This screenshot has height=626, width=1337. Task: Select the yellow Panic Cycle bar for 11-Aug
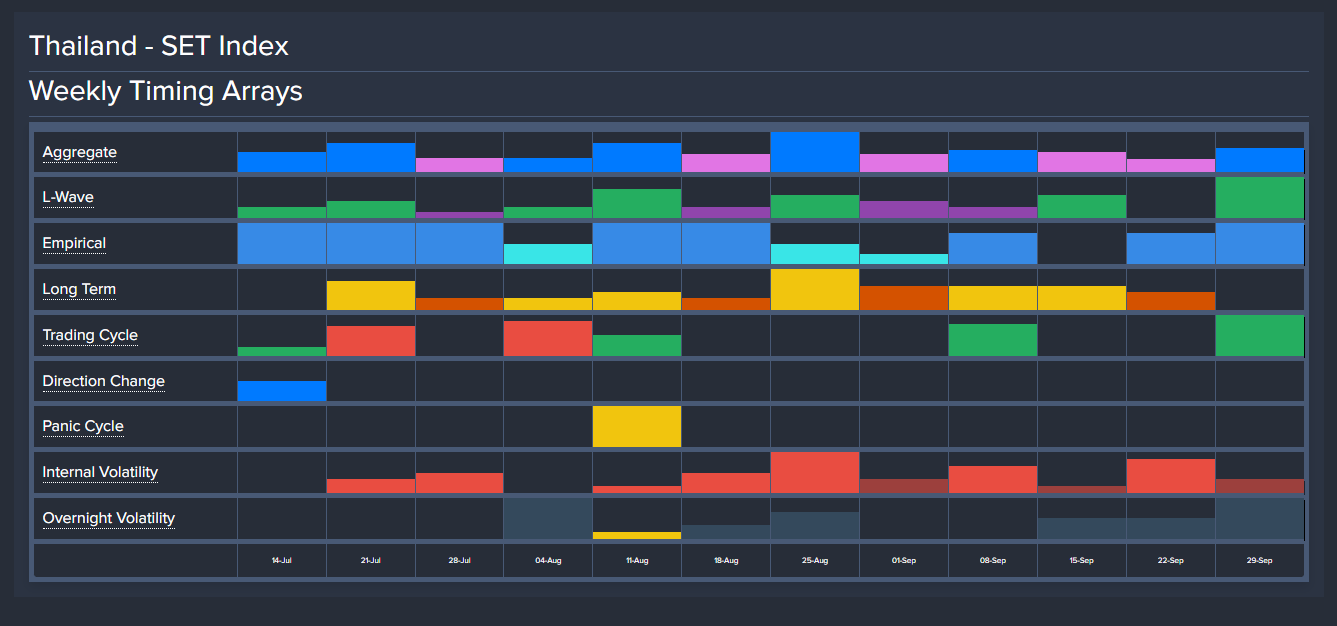pyautogui.click(x=637, y=426)
